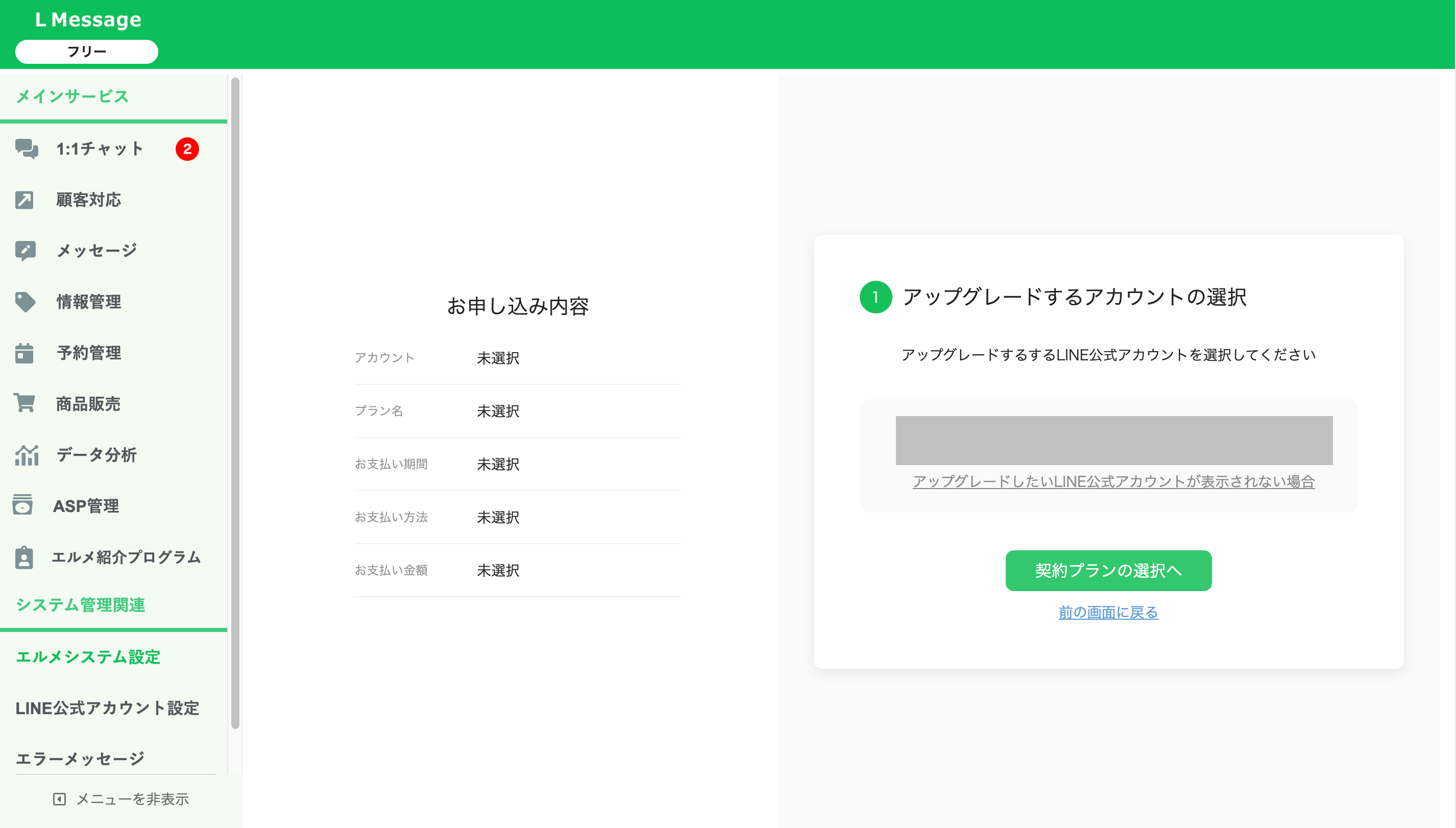This screenshot has width=1456, height=828.
Task: Click the お申し込み内容 heading
Action: tap(518, 306)
